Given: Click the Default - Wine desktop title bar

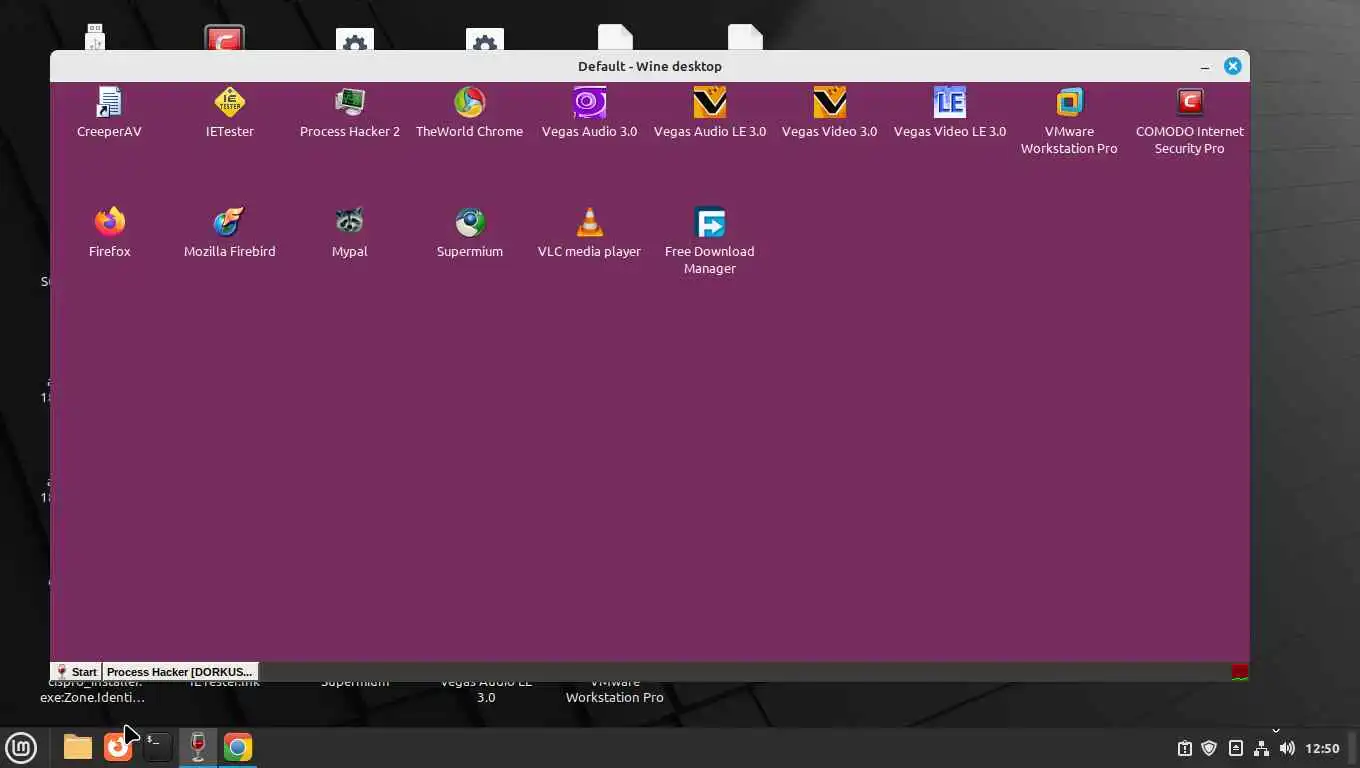Looking at the screenshot, I should point(650,66).
